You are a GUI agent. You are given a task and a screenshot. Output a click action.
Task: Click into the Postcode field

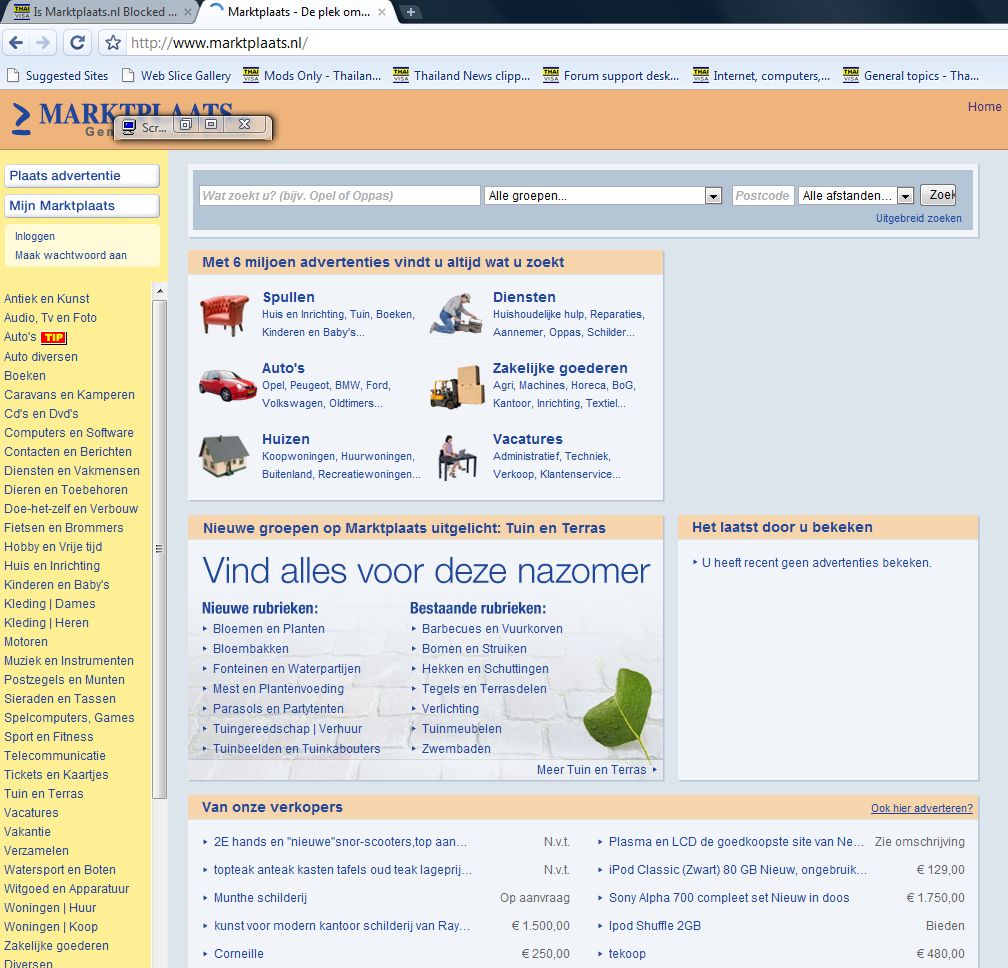[x=762, y=195]
